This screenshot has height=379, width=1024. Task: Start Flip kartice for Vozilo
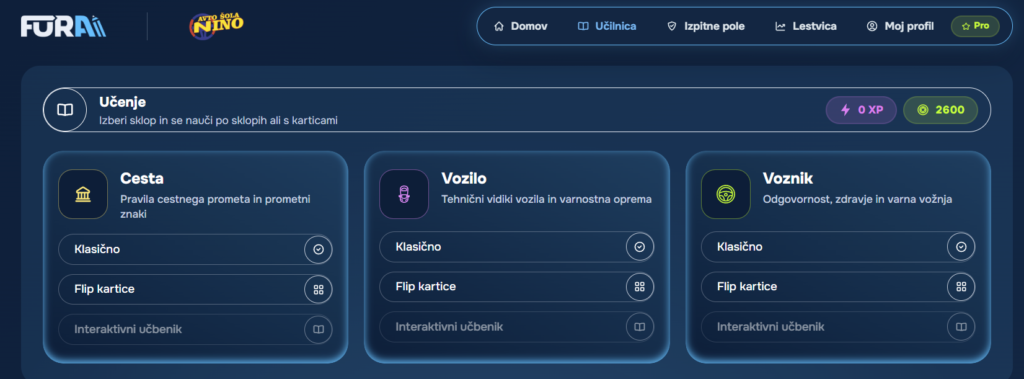517,287
